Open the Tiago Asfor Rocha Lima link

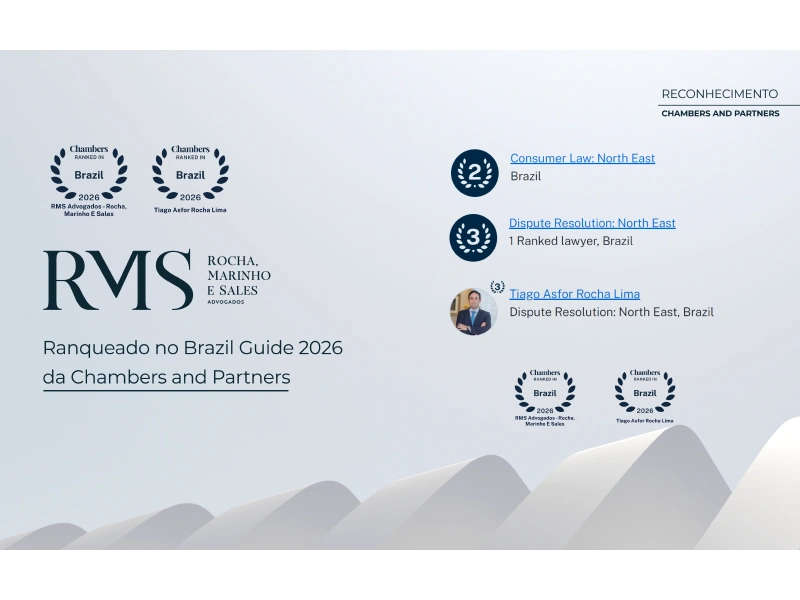[x=574, y=294]
